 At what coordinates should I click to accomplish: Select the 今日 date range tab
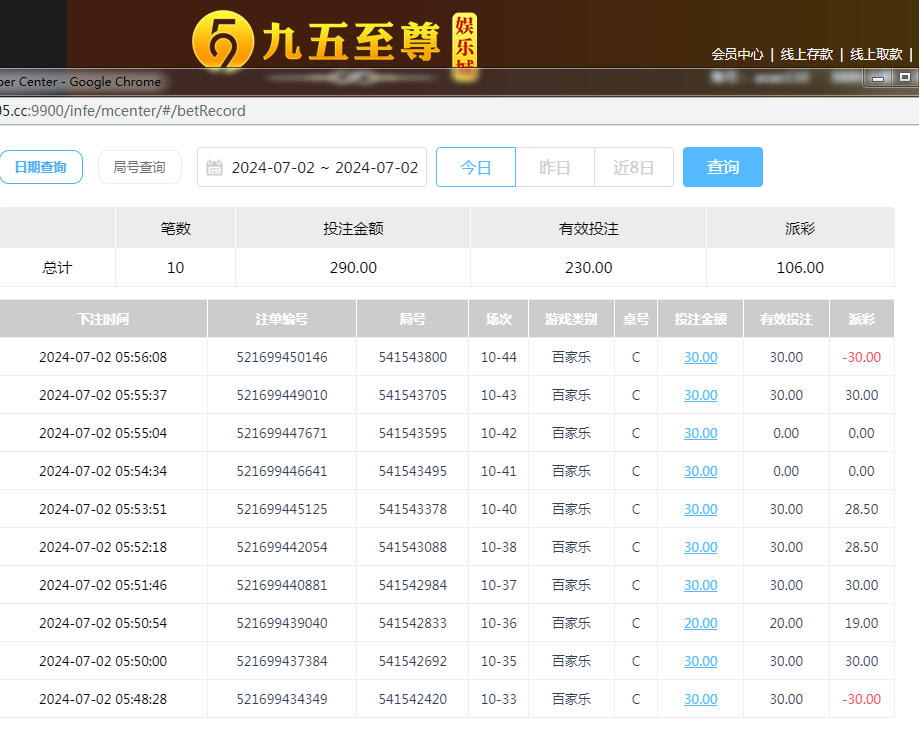476,167
